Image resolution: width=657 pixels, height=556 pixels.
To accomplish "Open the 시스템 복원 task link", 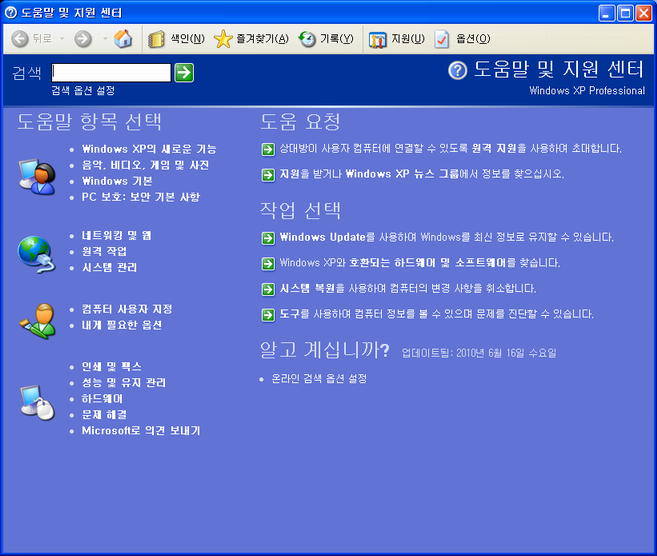I will (408, 288).
